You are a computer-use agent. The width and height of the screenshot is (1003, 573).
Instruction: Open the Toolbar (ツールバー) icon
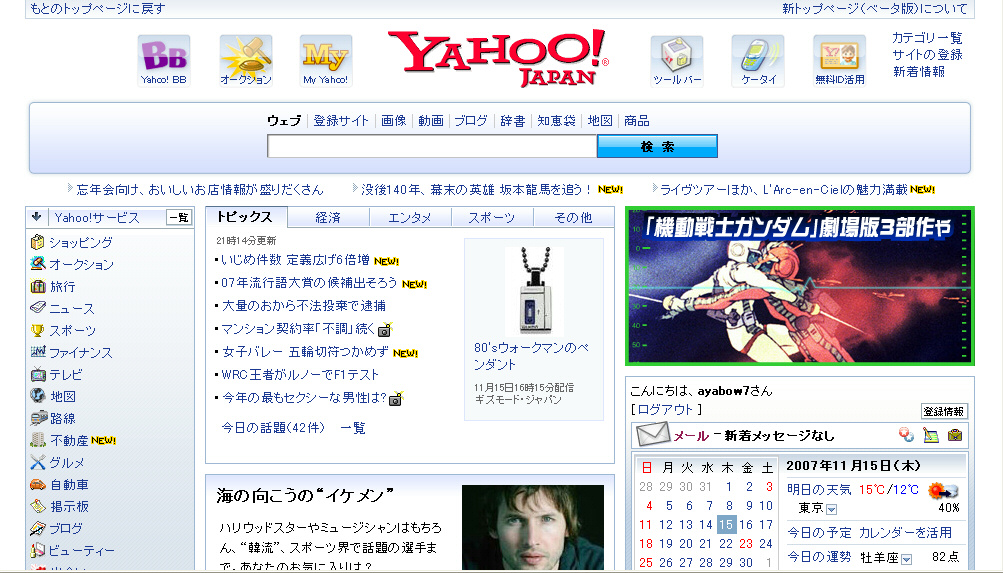pos(677,61)
